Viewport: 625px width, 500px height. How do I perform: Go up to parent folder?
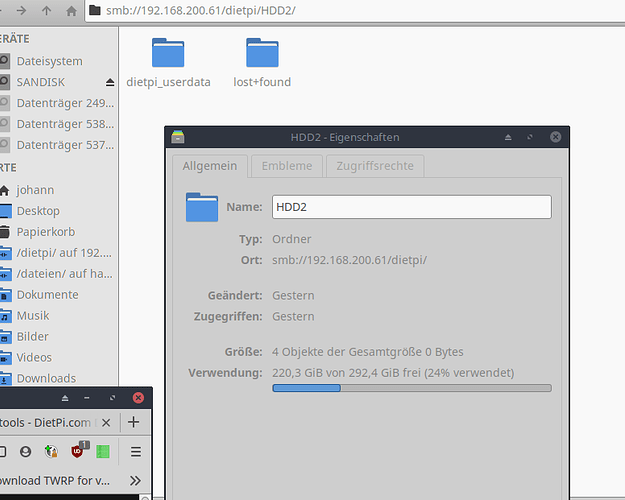47,10
